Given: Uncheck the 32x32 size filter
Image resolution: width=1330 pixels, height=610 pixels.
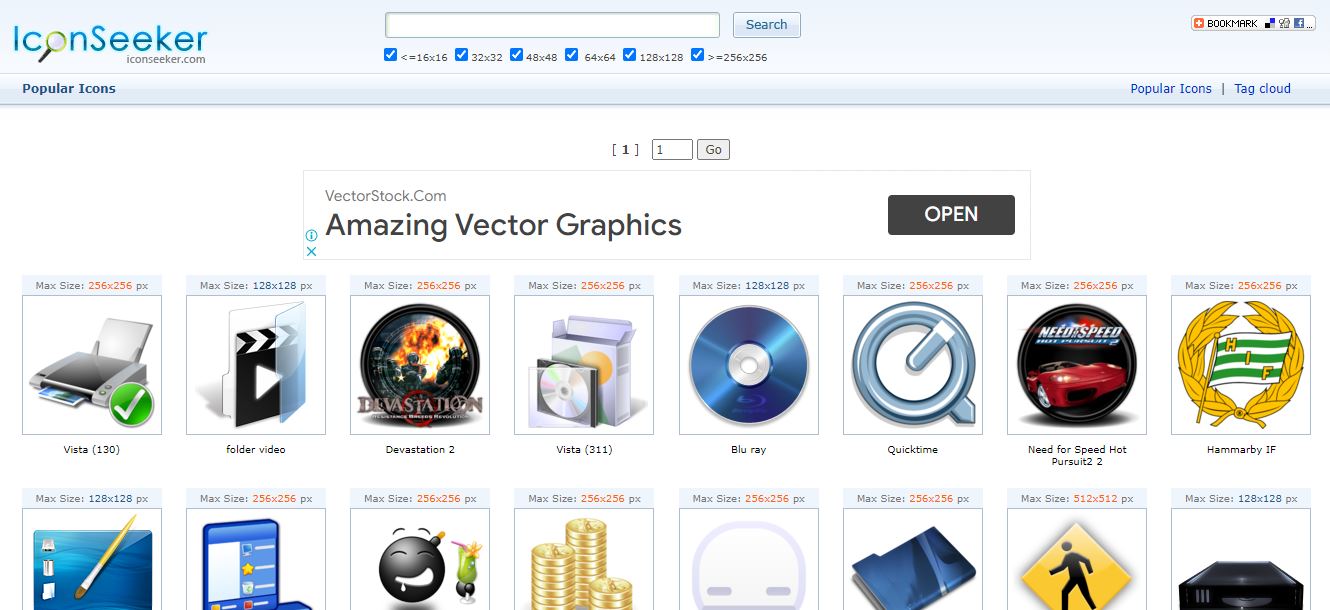Looking at the screenshot, I should coord(461,54).
